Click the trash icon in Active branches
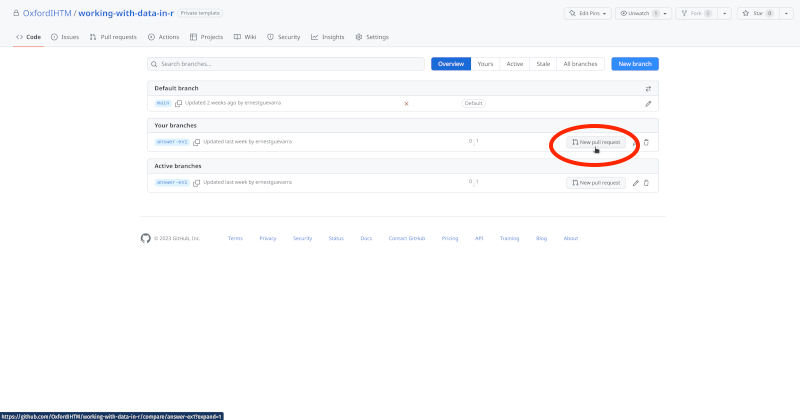Image resolution: width=800 pixels, height=420 pixels. pyautogui.click(x=646, y=183)
